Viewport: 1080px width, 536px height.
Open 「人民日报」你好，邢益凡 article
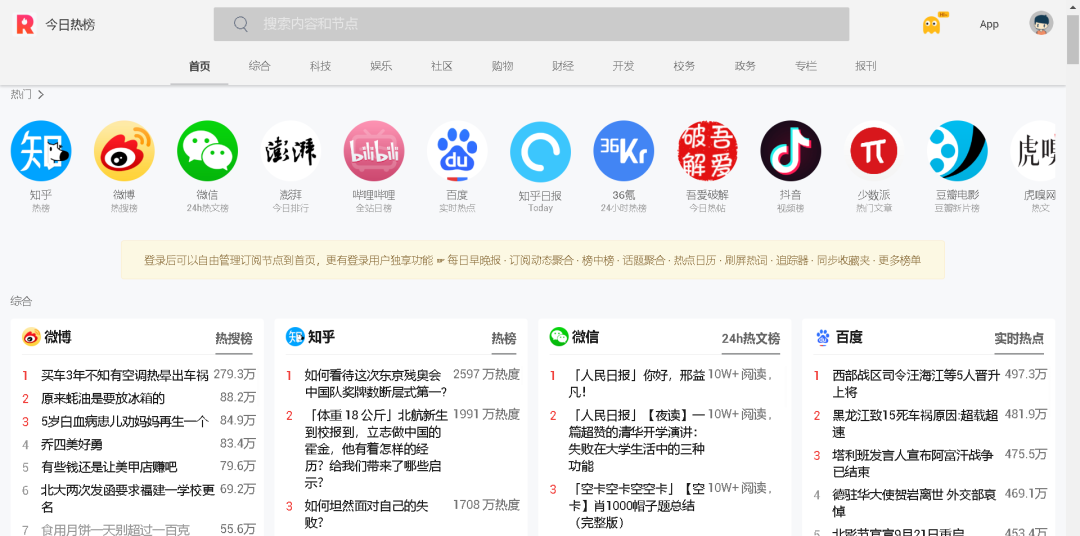638,384
